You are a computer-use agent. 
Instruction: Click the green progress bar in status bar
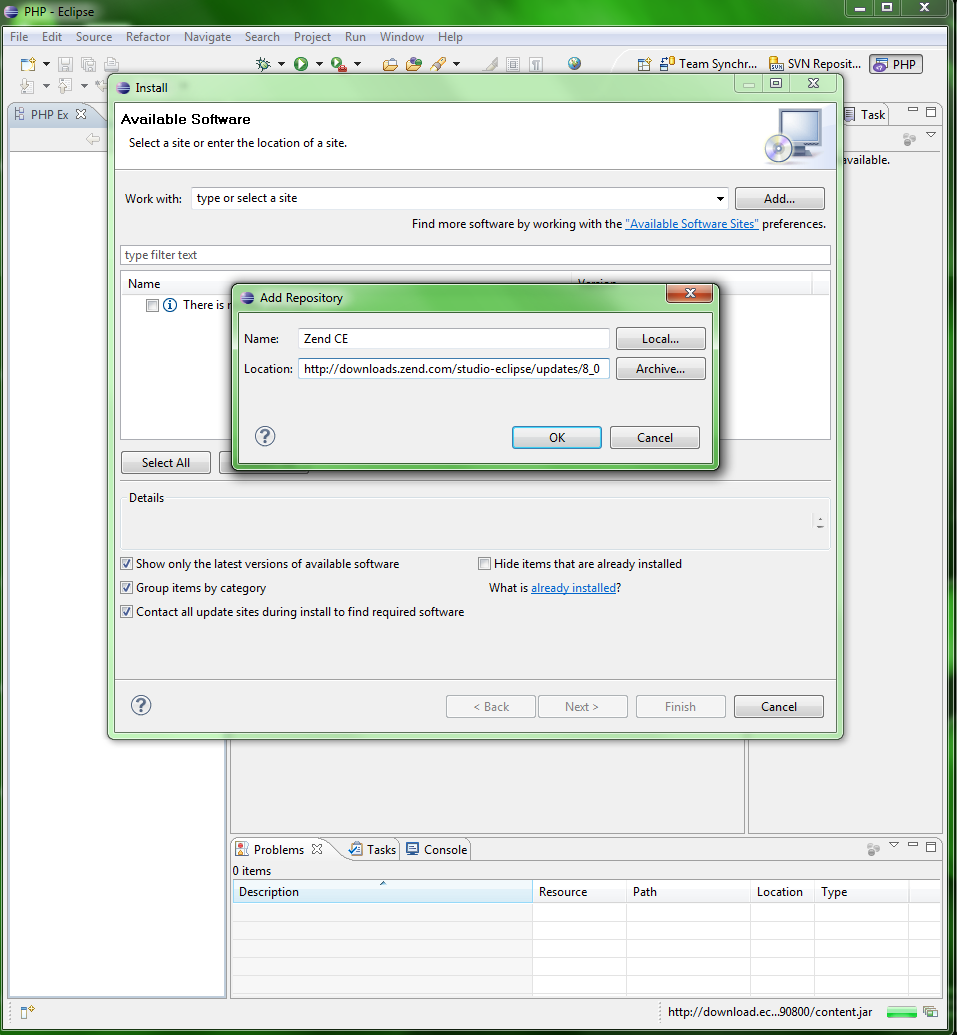tap(902, 1012)
